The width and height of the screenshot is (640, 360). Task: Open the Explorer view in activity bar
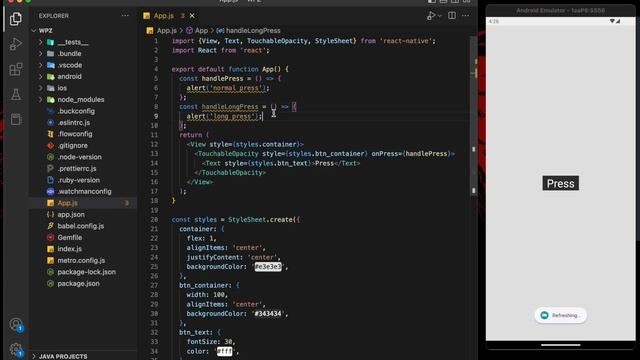(x=16, y=19)
